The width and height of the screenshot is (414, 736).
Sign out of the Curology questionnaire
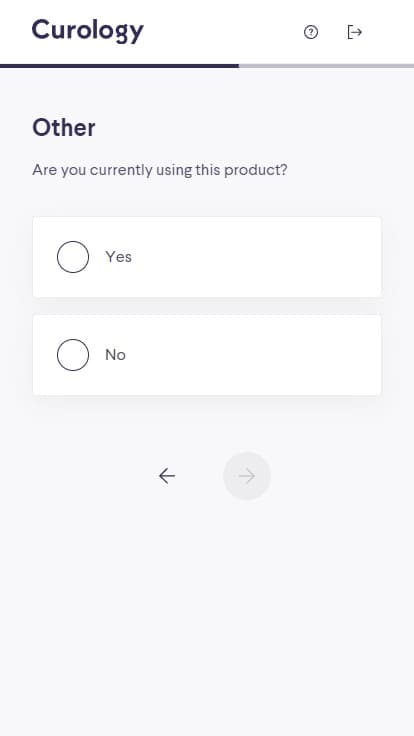point(354,32)
